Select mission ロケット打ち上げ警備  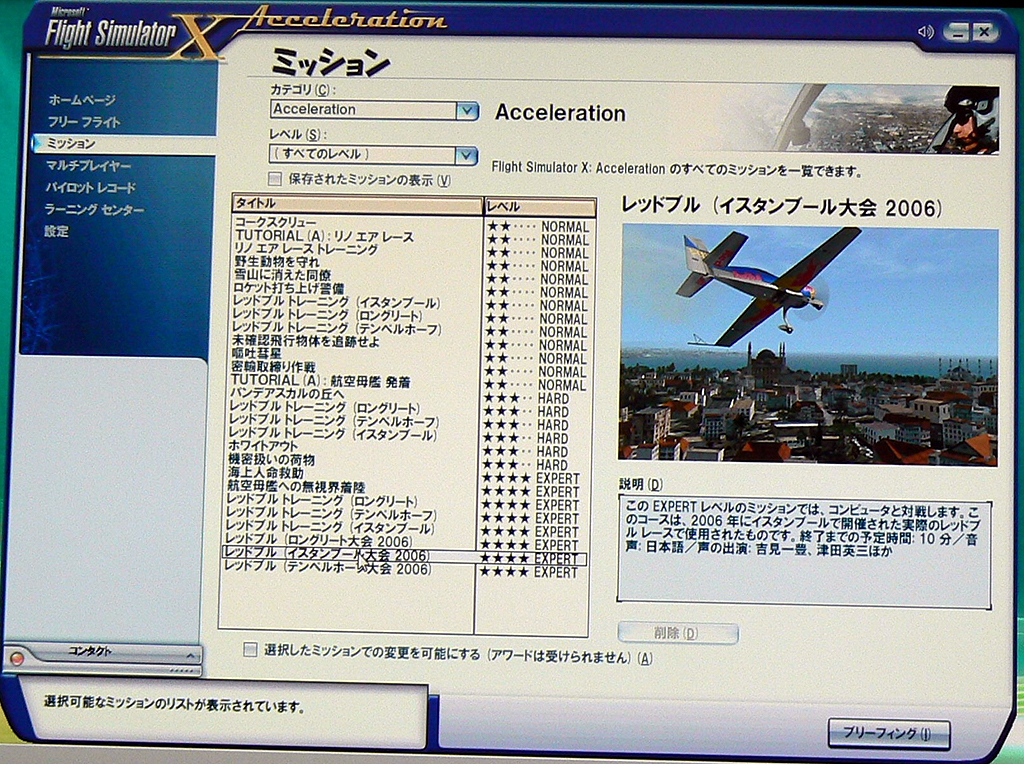tap(288, 288)
